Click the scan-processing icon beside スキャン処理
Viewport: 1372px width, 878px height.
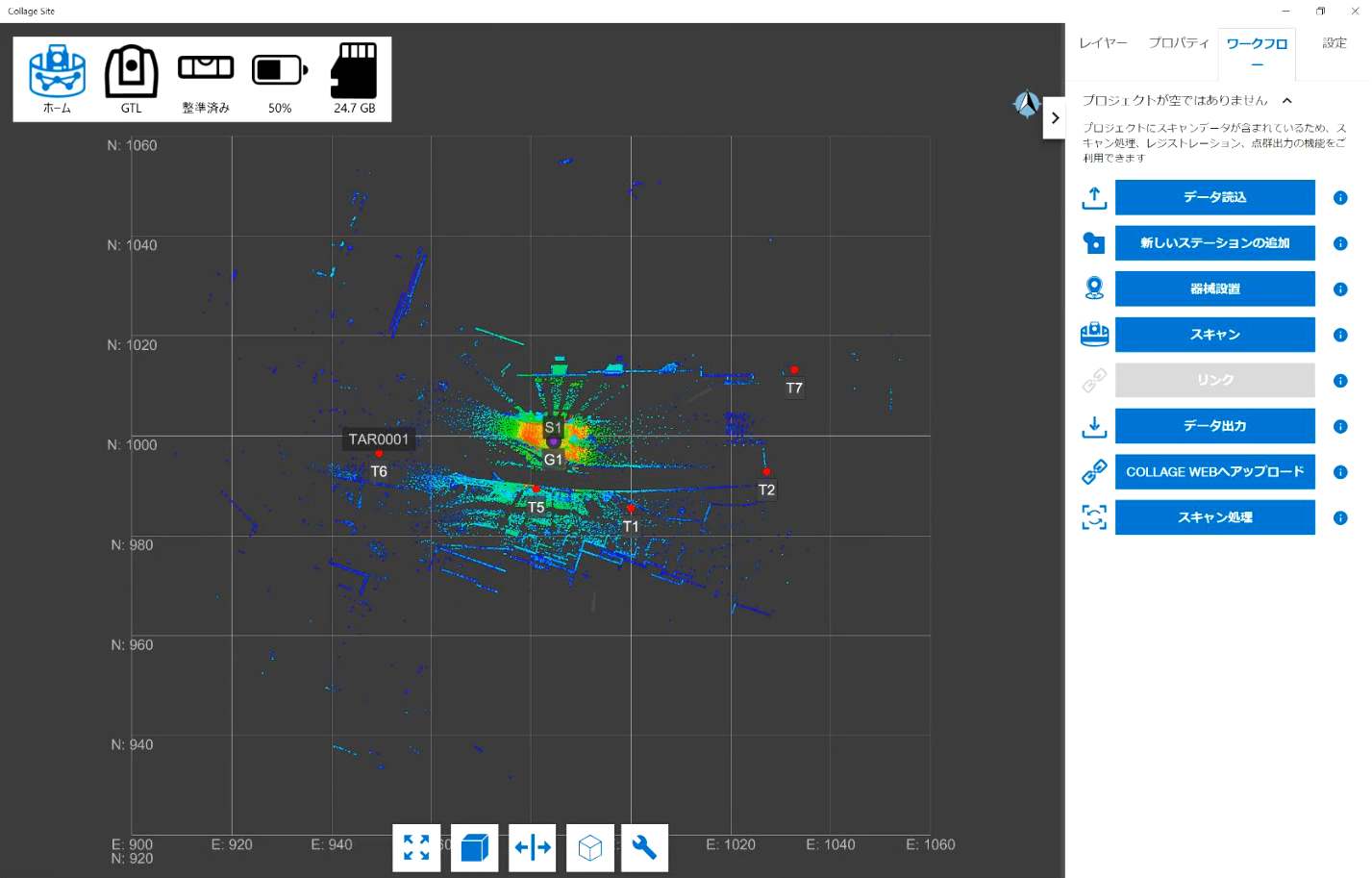1094,517
